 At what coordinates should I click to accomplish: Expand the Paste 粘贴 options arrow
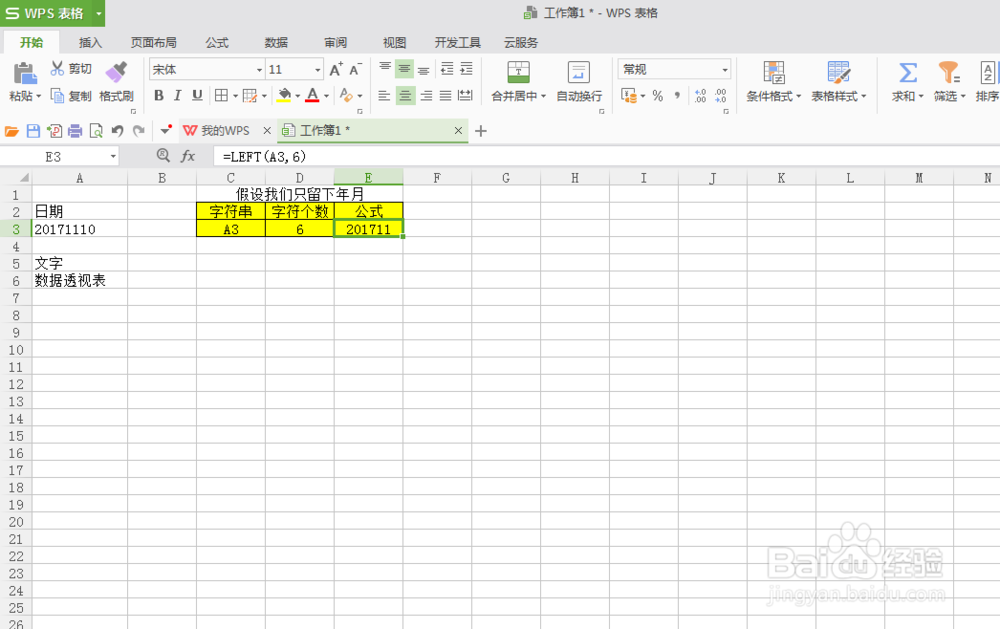pos(38,96)
